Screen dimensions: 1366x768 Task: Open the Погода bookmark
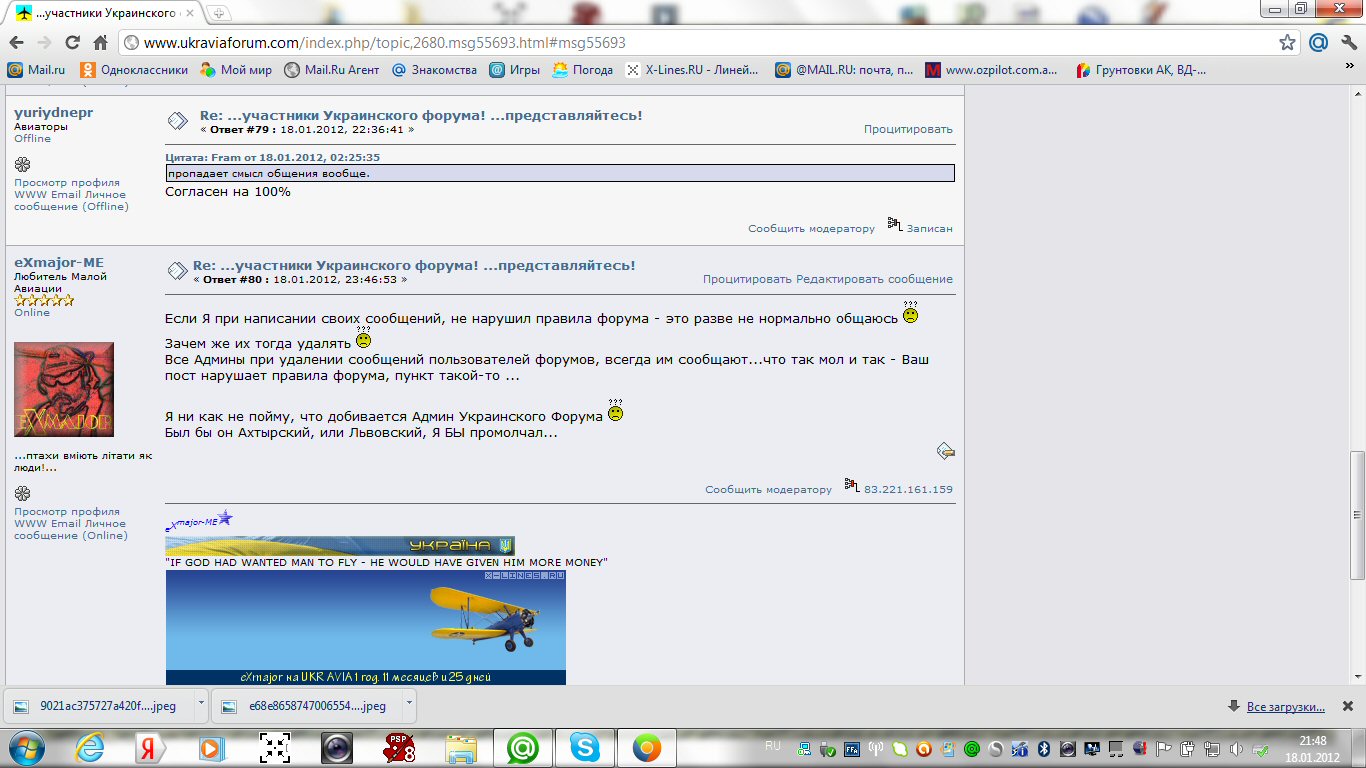click(583, 70)
